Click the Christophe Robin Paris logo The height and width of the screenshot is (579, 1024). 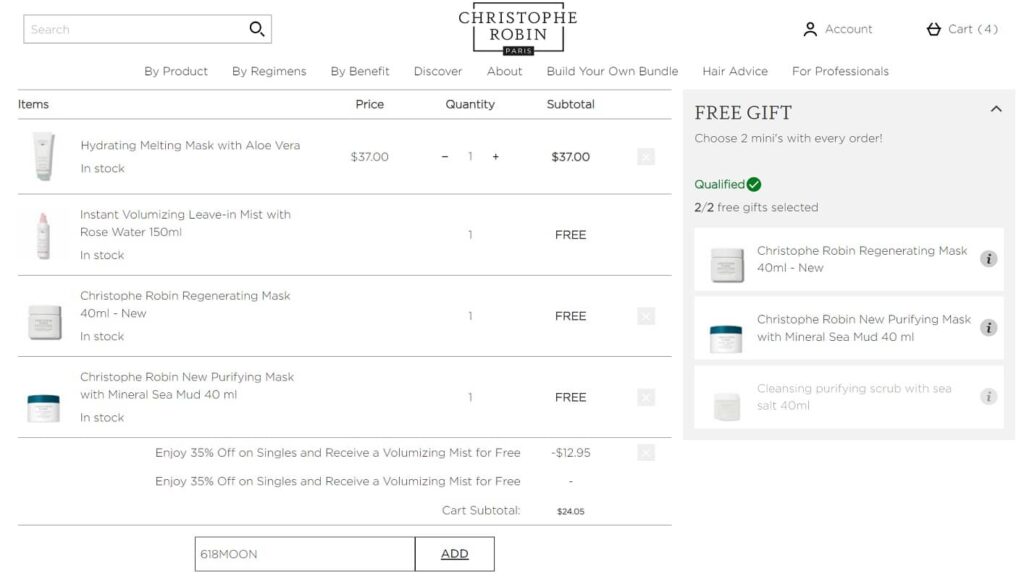coord(518,29)
